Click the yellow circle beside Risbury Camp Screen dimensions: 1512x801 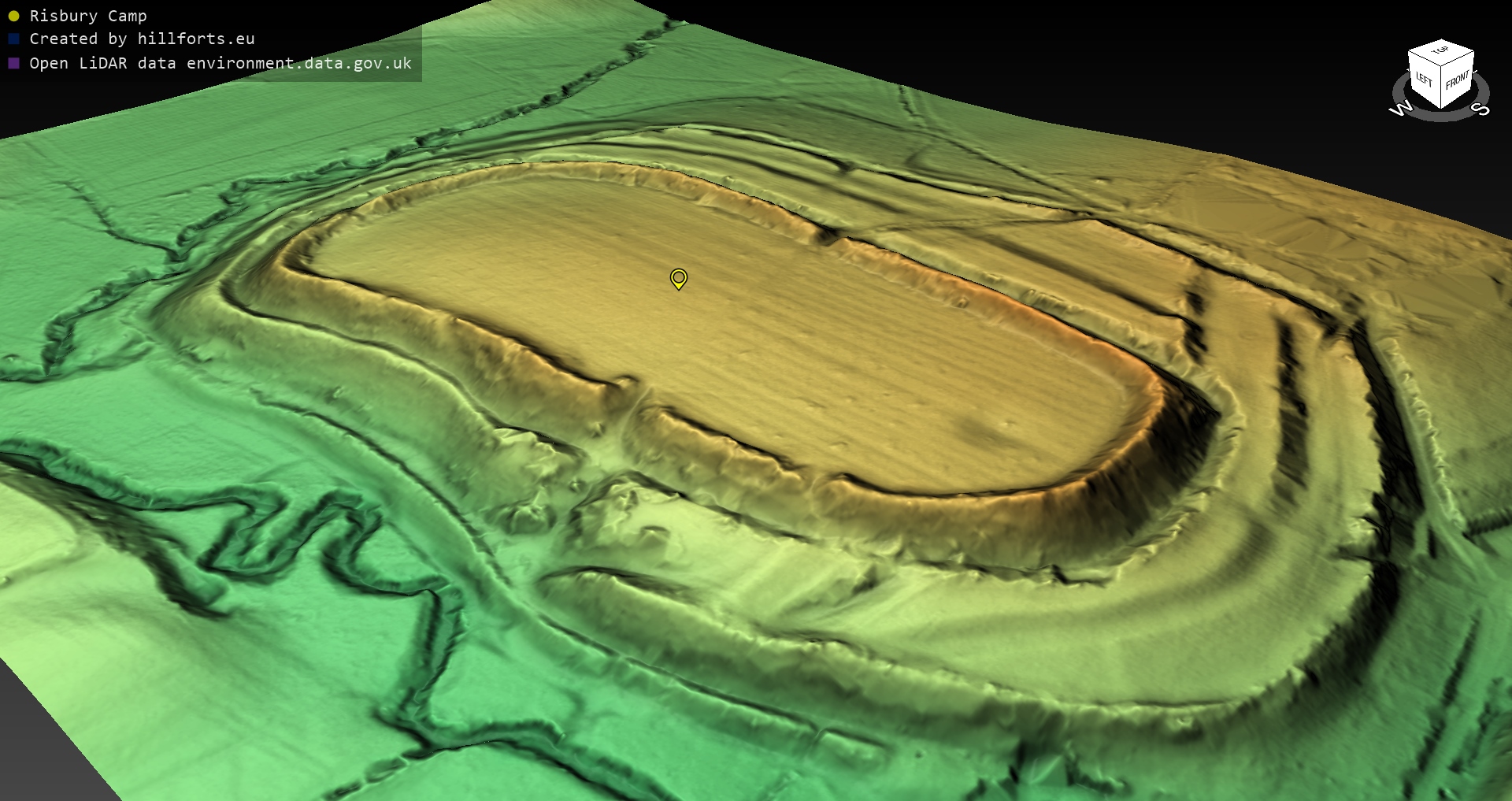[13, 16]
